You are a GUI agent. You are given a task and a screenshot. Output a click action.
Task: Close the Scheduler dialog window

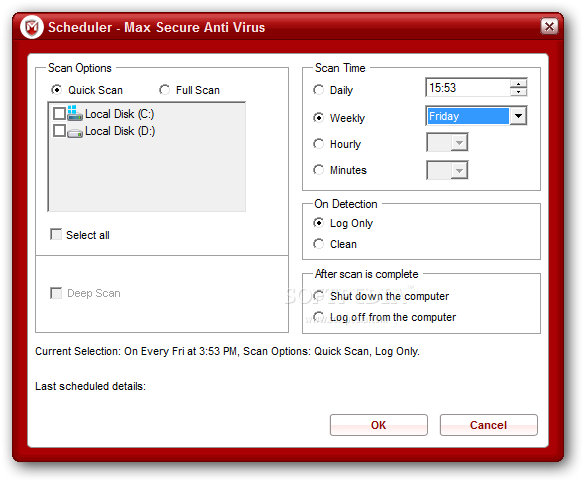click(549, 26)
